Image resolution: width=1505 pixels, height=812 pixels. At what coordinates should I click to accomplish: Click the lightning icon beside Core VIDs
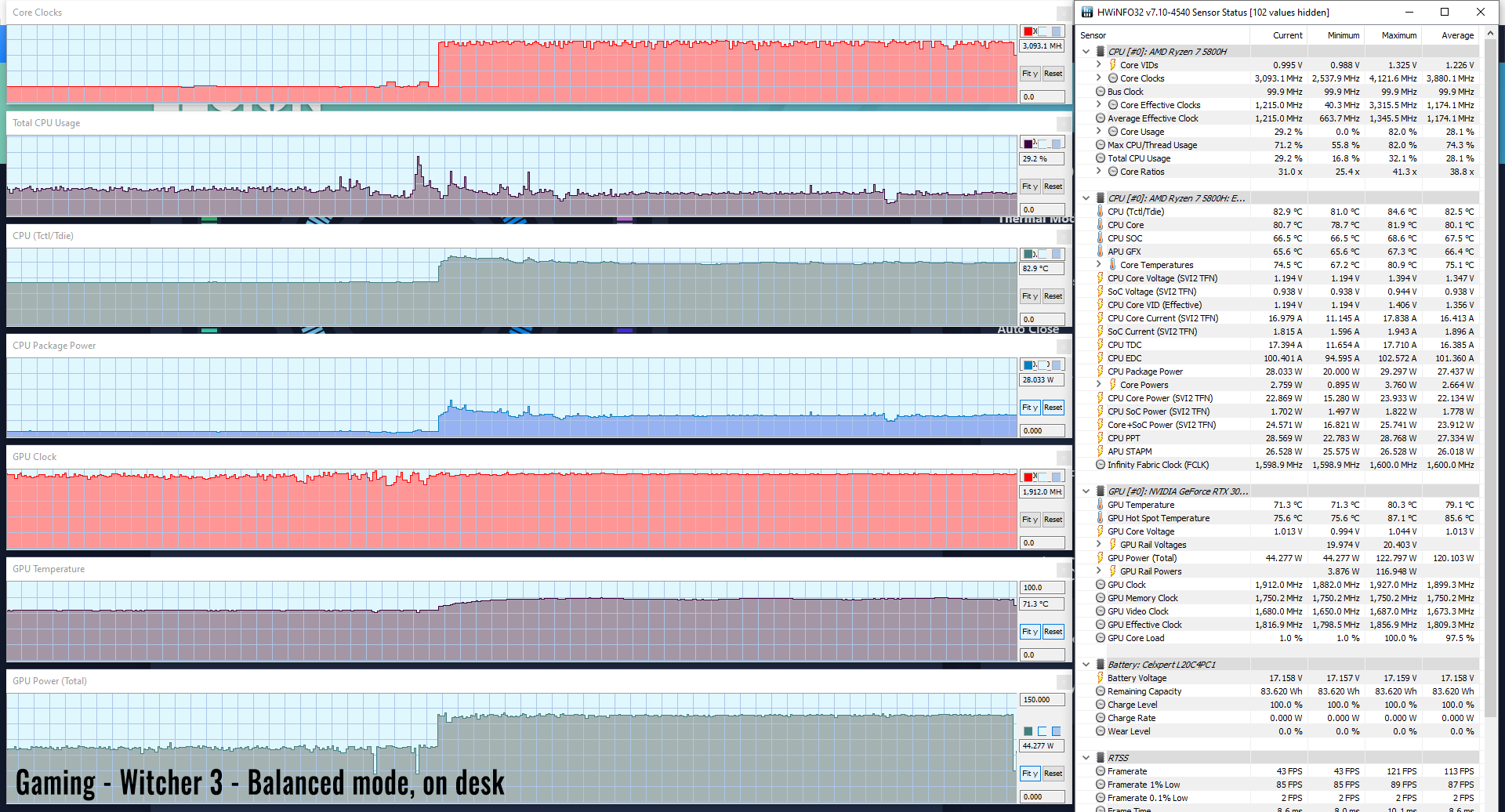pos(1112,65)
